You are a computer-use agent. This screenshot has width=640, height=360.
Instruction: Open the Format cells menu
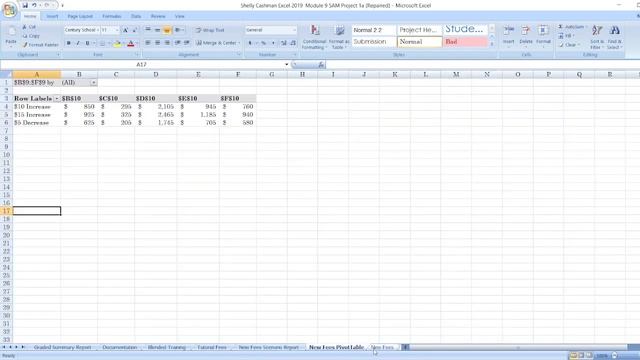click(543, 36)
